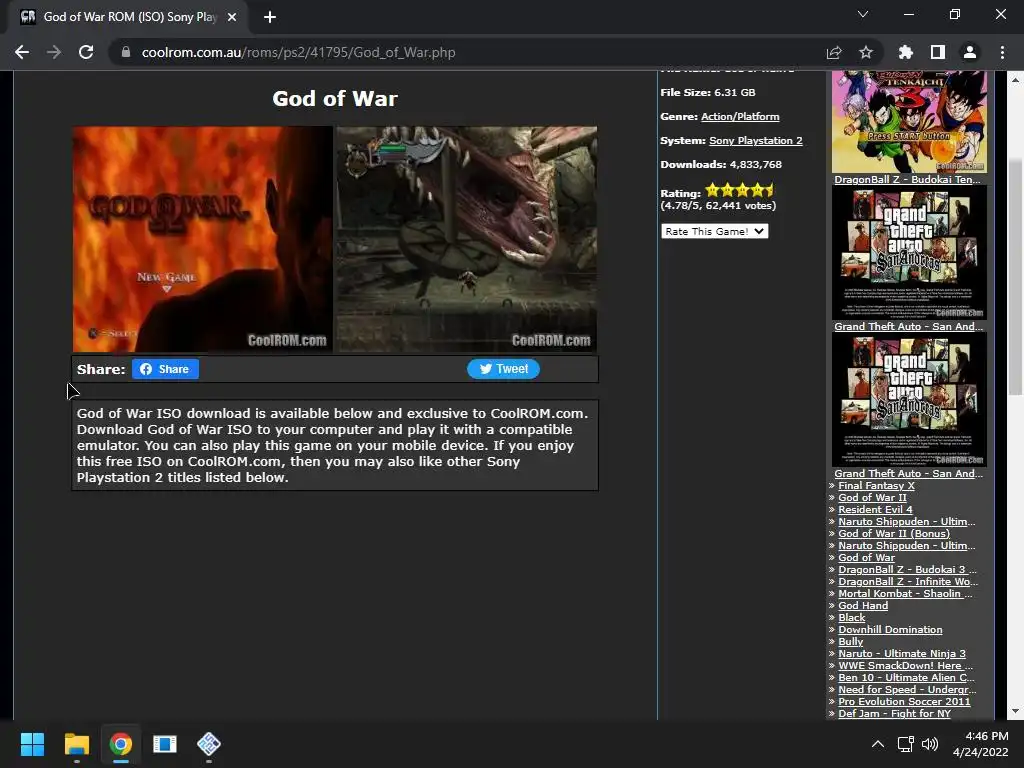The image size is (1024, 768).
Task: Open Ben 10 - Ultimate Alien link
Action: tap(906, 678)
